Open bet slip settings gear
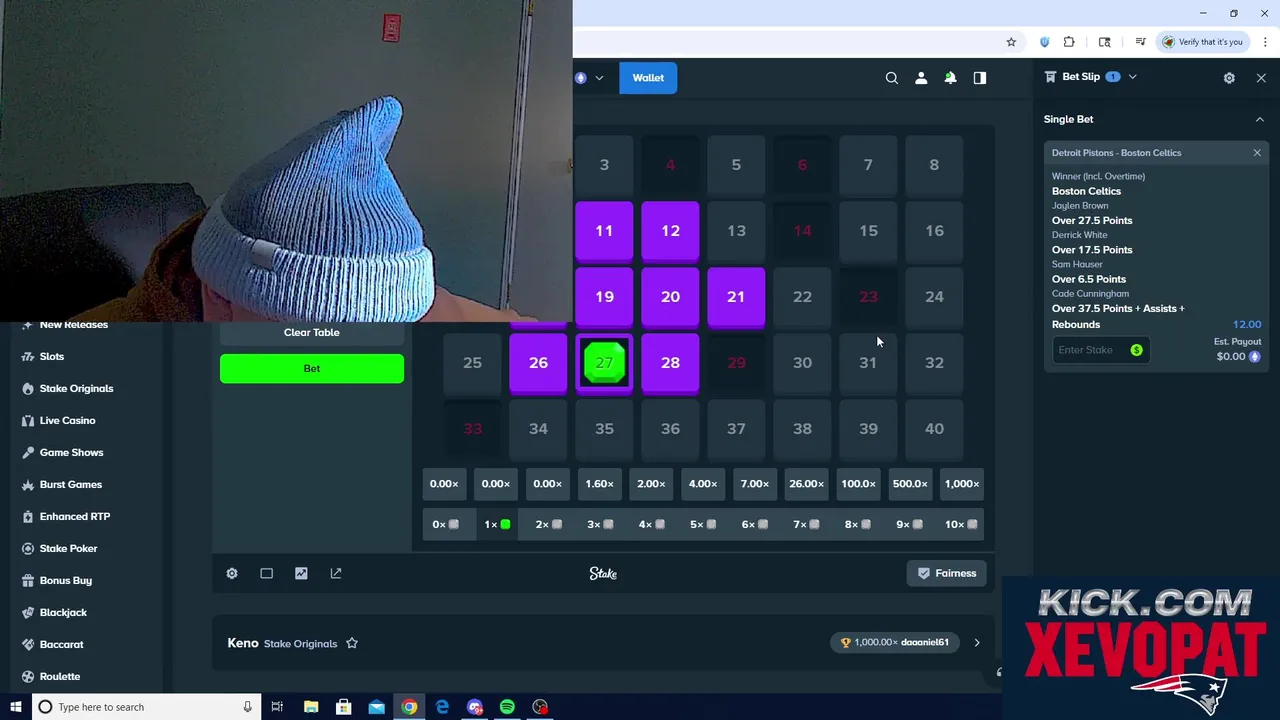The height and width of the screenshot is (720, 1280). point(1229,78)
